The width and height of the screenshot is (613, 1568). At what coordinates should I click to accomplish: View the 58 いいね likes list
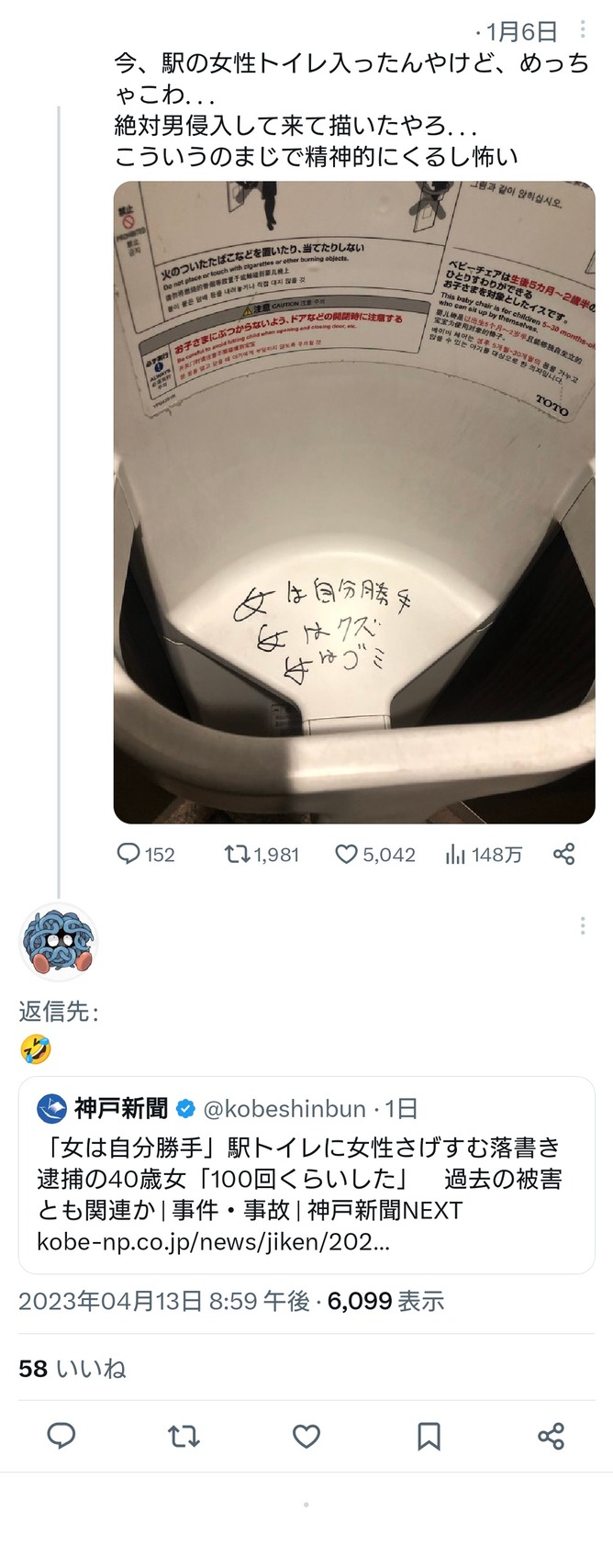[x=72, y=1369]
